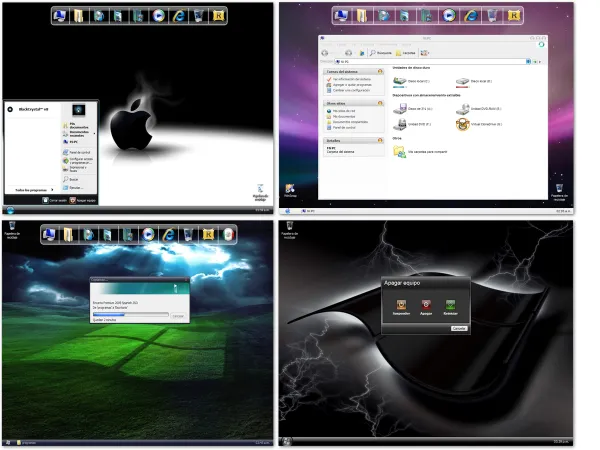Click the blue start orb, top-left desktop

coord(10,210)
